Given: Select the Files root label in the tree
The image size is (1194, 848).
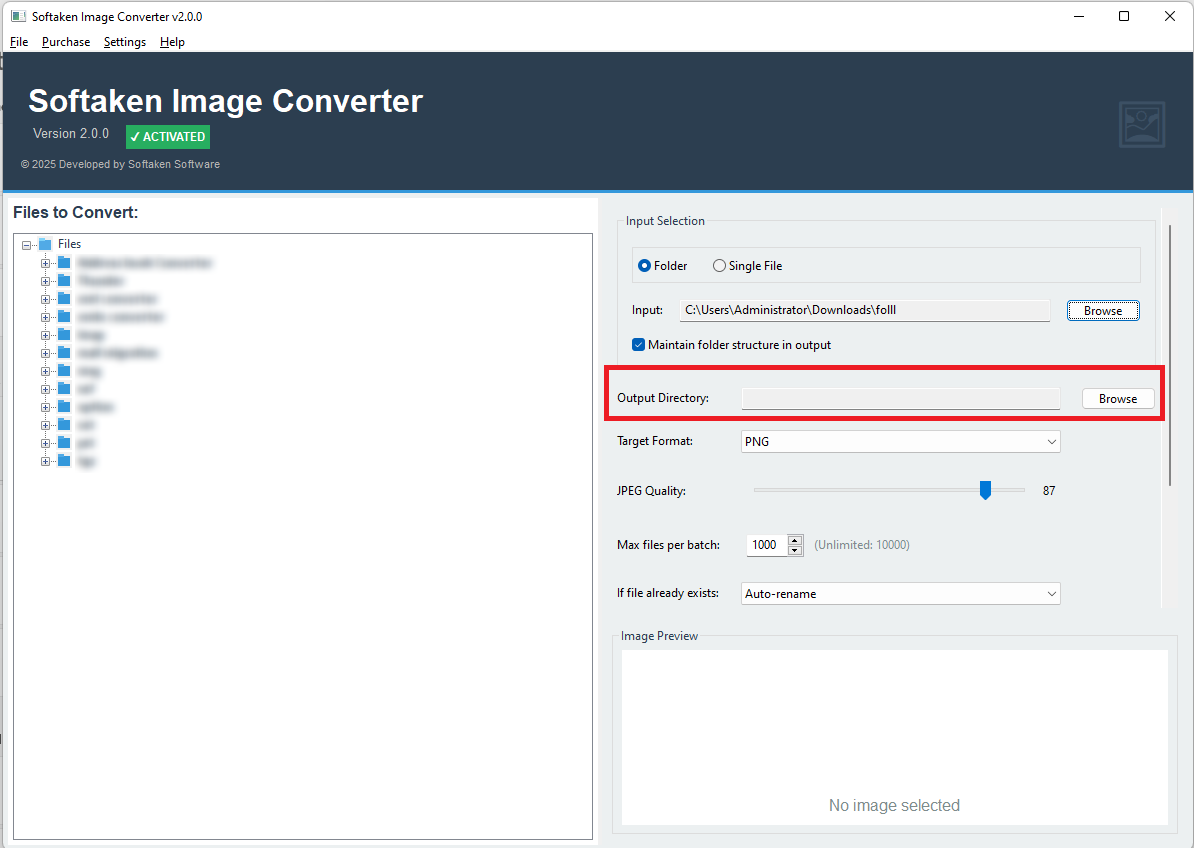Looking at the screenshot, I should coord(69,244).
